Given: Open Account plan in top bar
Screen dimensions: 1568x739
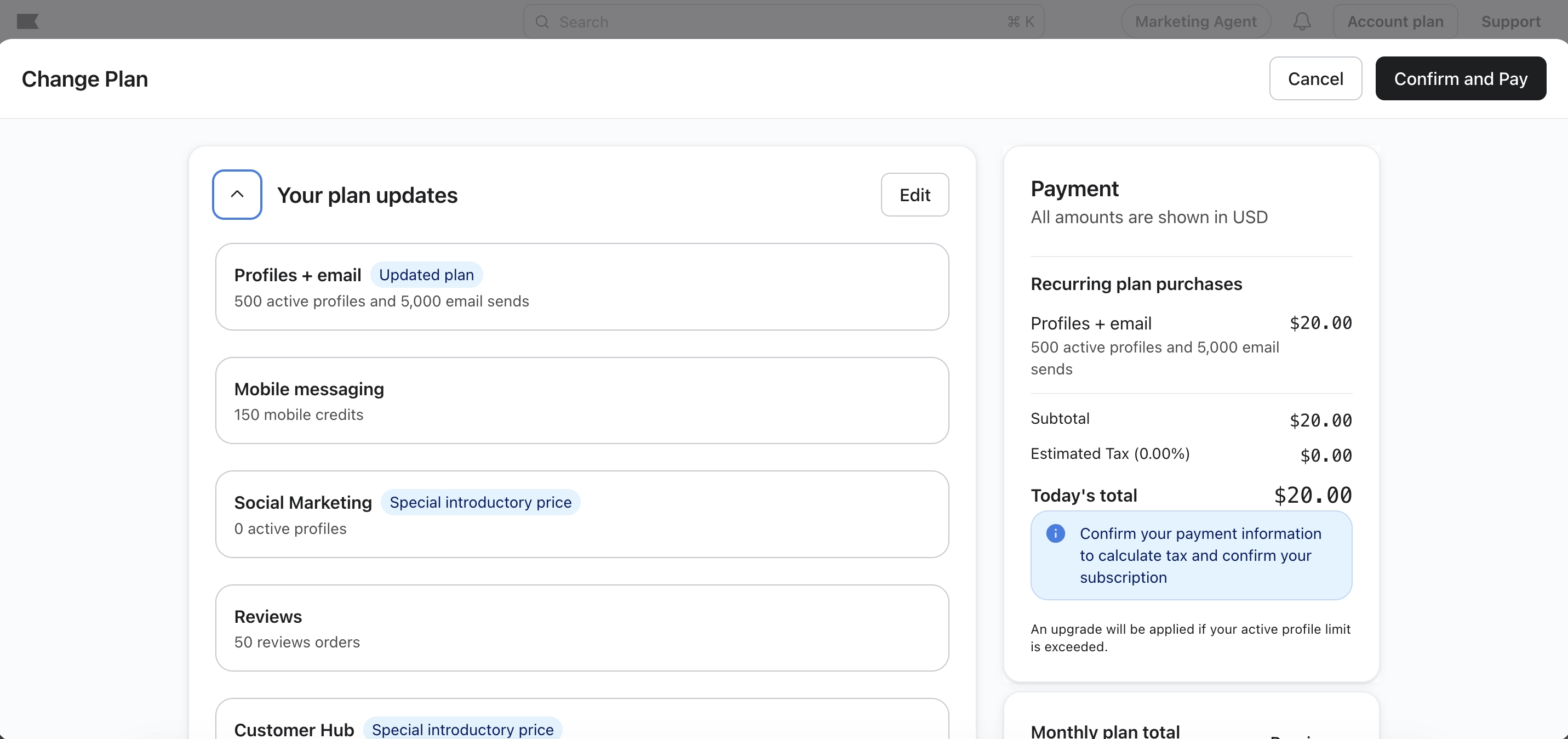Looking at the screenshot, I should tap(1394, 21).
